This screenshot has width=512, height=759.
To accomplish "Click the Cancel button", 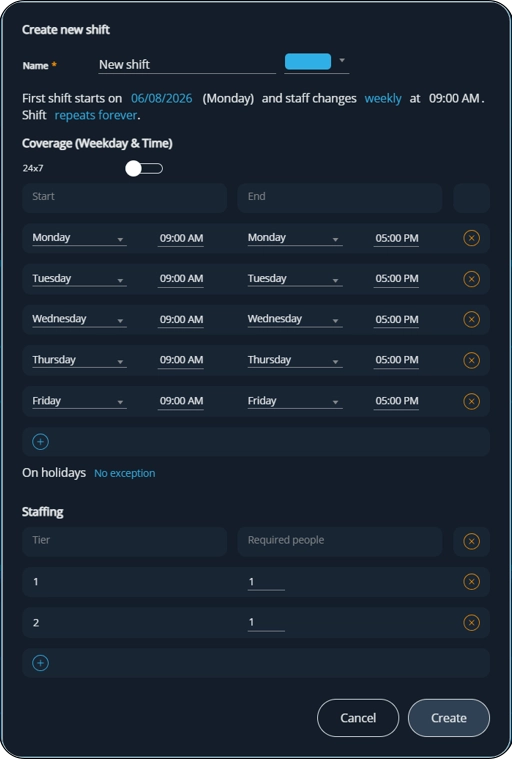I will click(358, 718).
